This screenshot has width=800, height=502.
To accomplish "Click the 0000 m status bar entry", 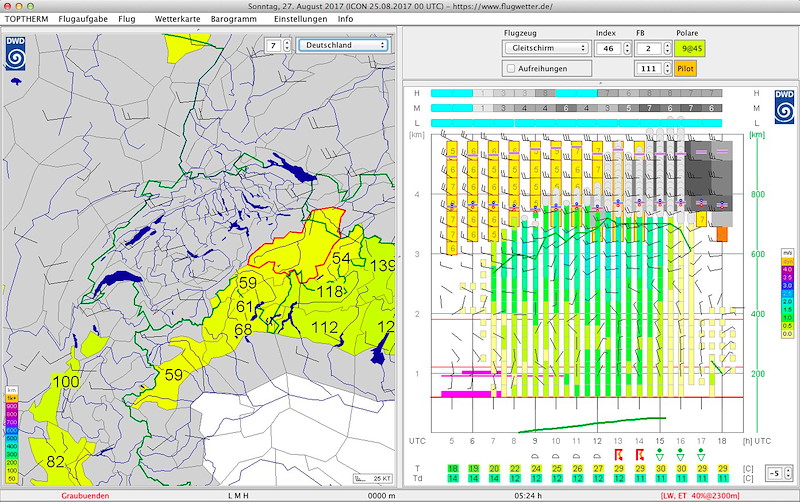I will pyautogui.click(x=381, y=495).
